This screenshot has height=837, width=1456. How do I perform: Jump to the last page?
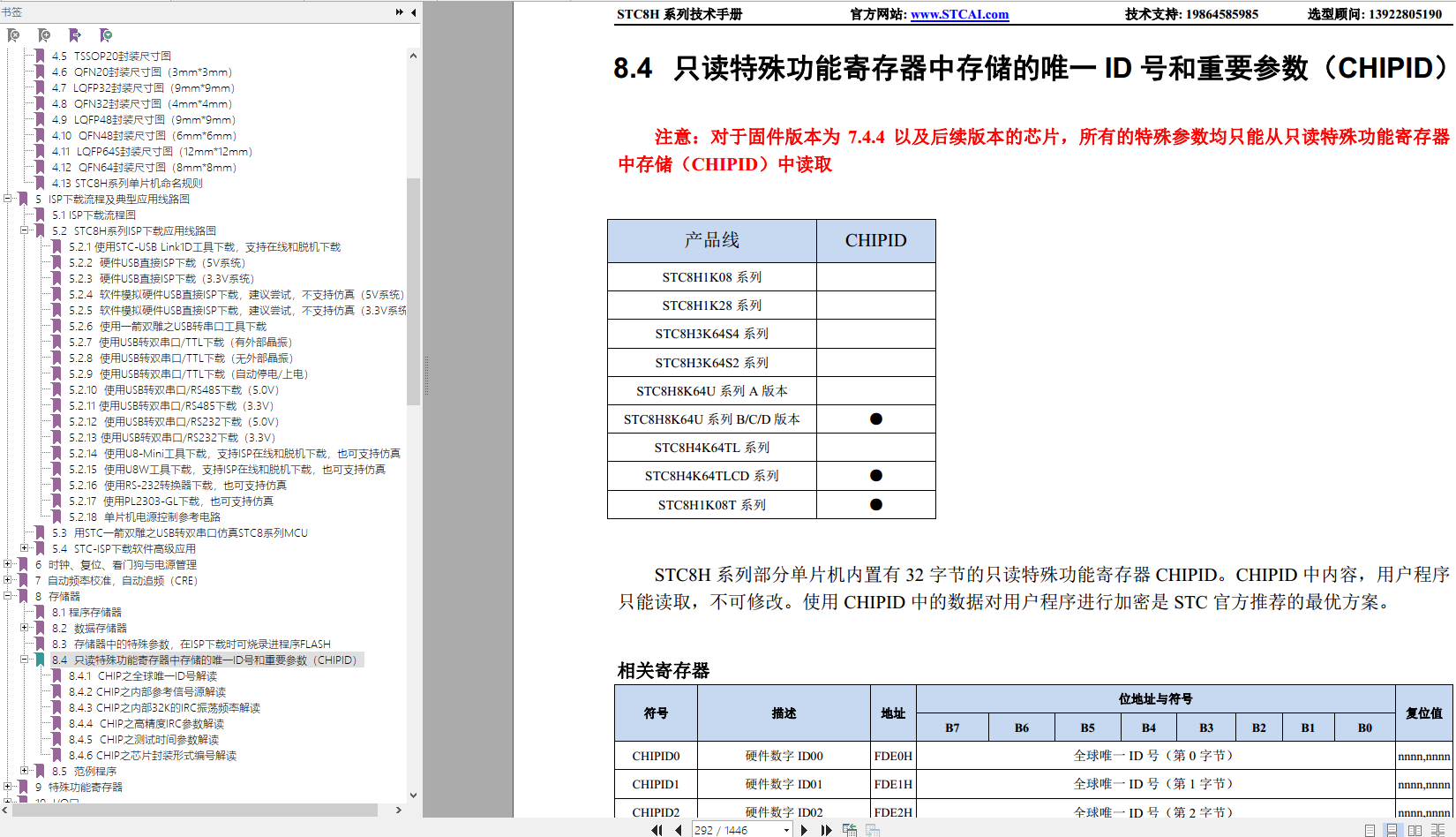826,830
